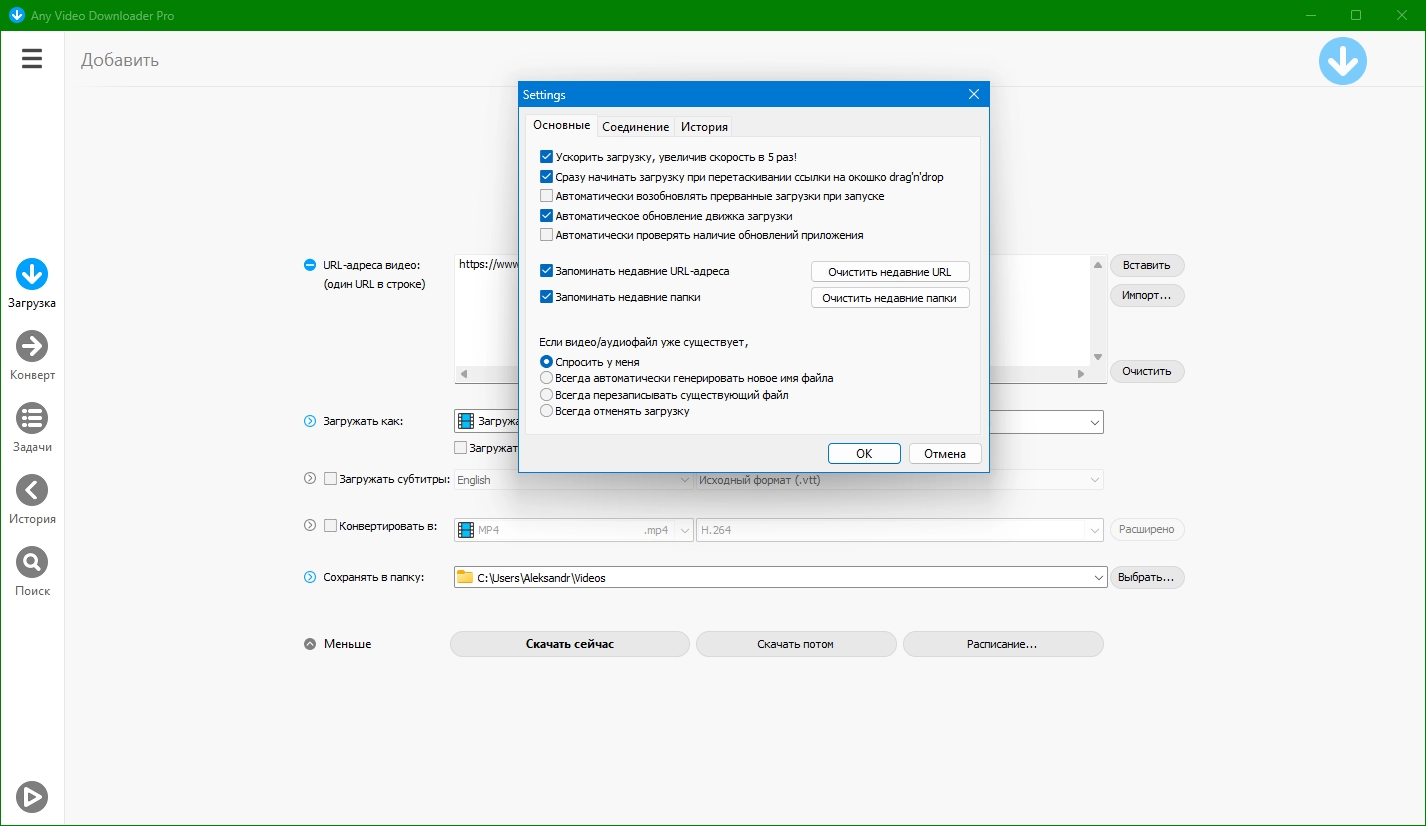Enable automatic app update check checkbox
Image resolution: width=1426 pixels, height=826 pixels.
(546, 235)
